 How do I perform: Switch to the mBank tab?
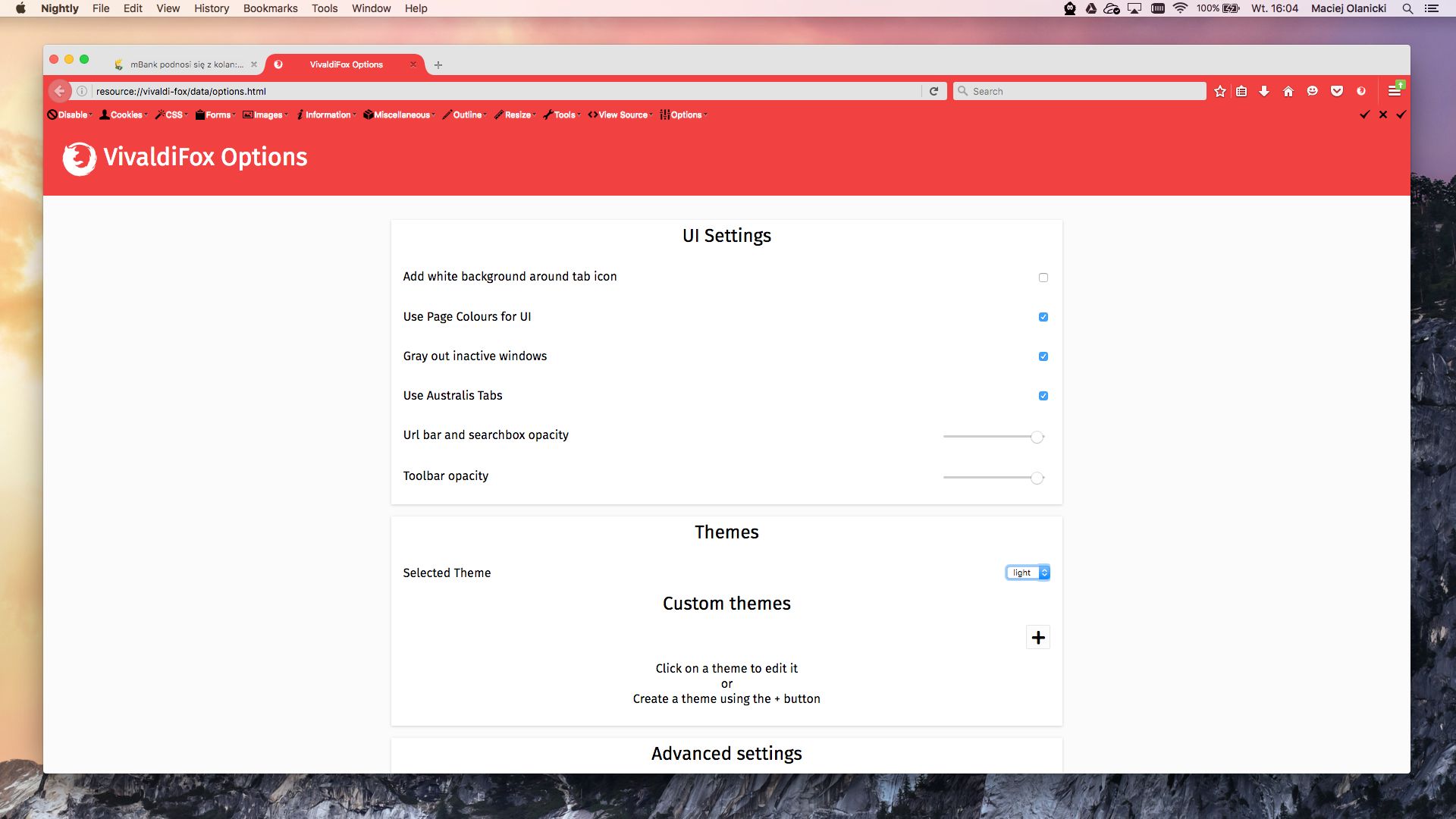pos(186,64)
